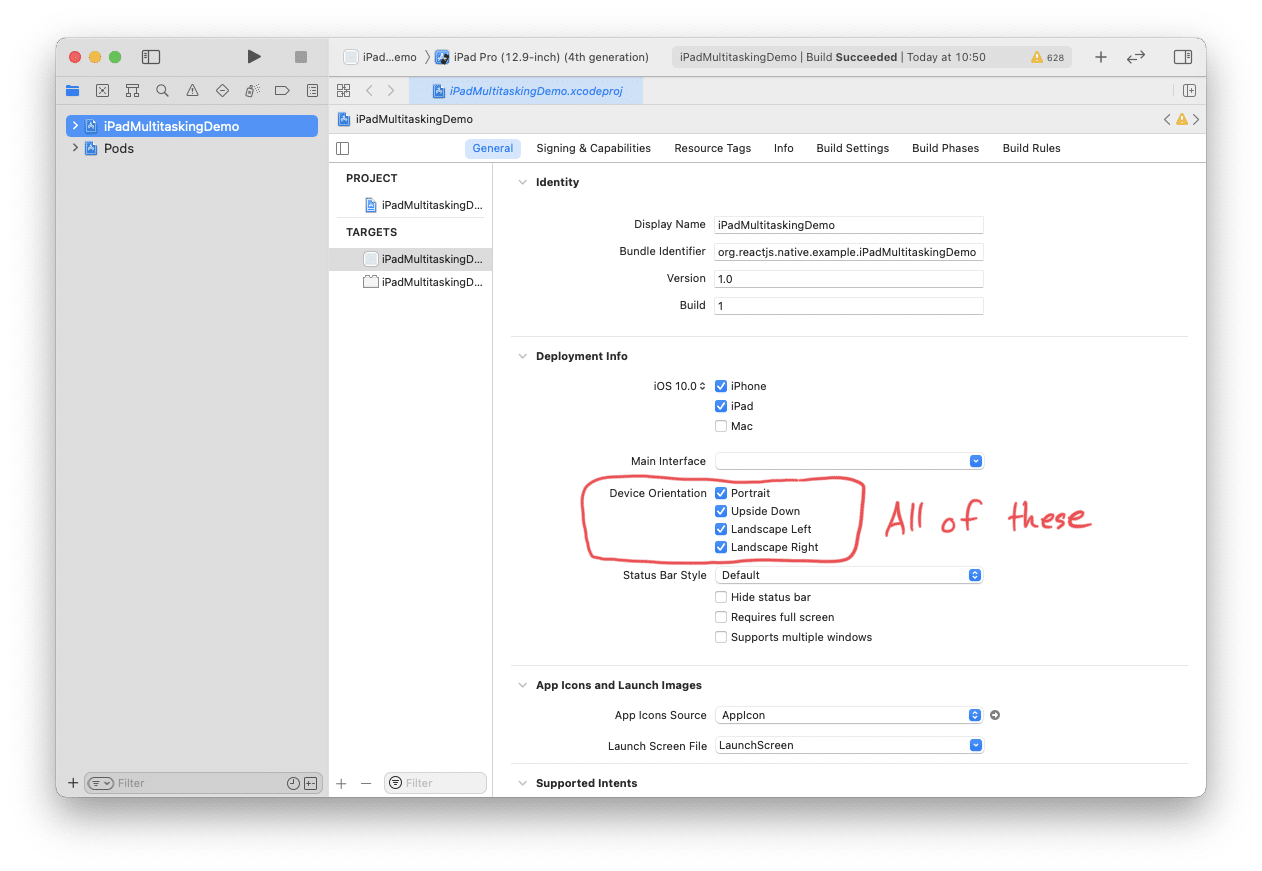This screenshot has width=1262, height=871.
Task: Switch to Build Phases tab
Action: pos(945,148)
